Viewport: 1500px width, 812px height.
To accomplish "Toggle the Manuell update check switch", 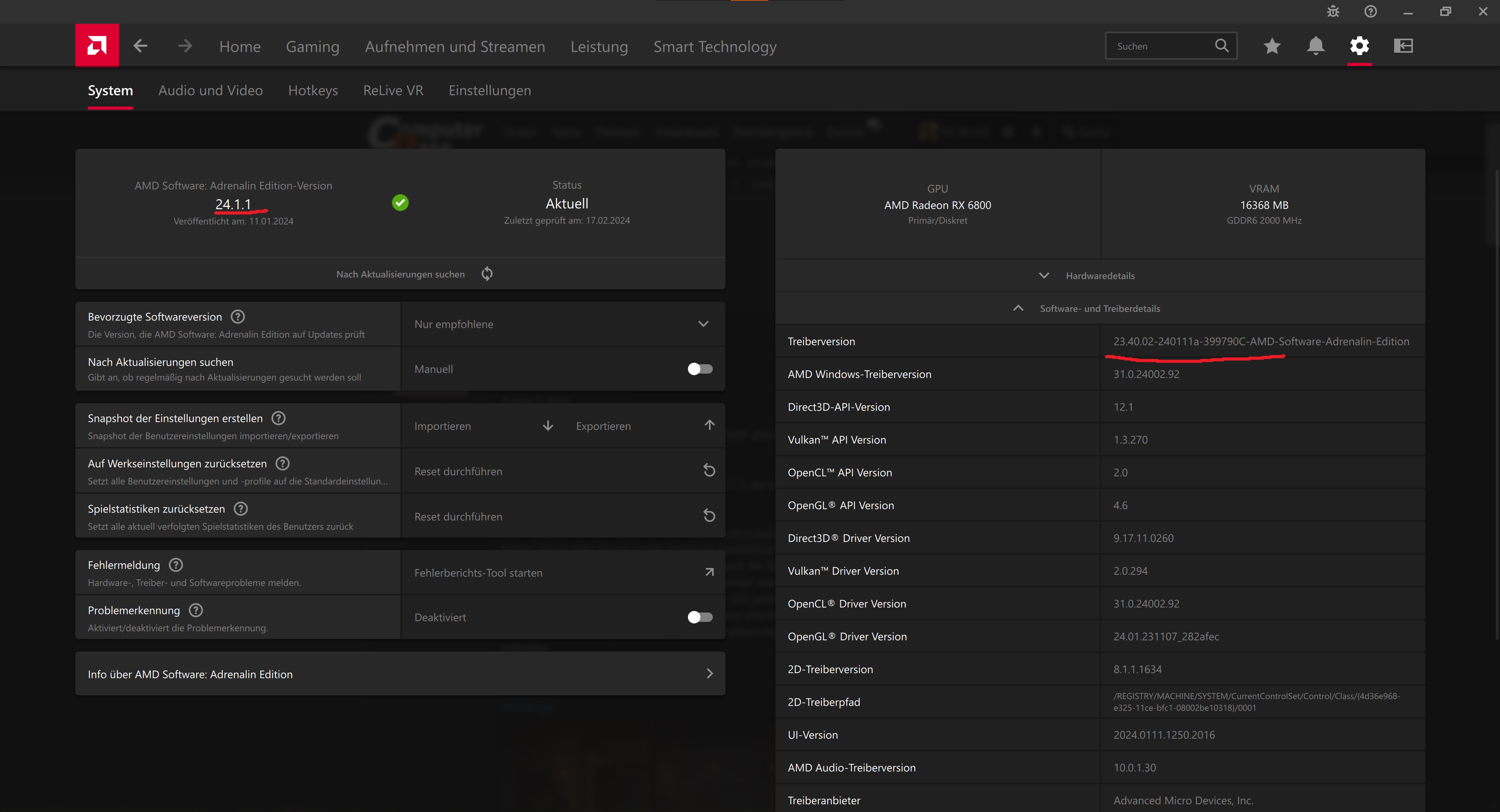I will (699, 369).
